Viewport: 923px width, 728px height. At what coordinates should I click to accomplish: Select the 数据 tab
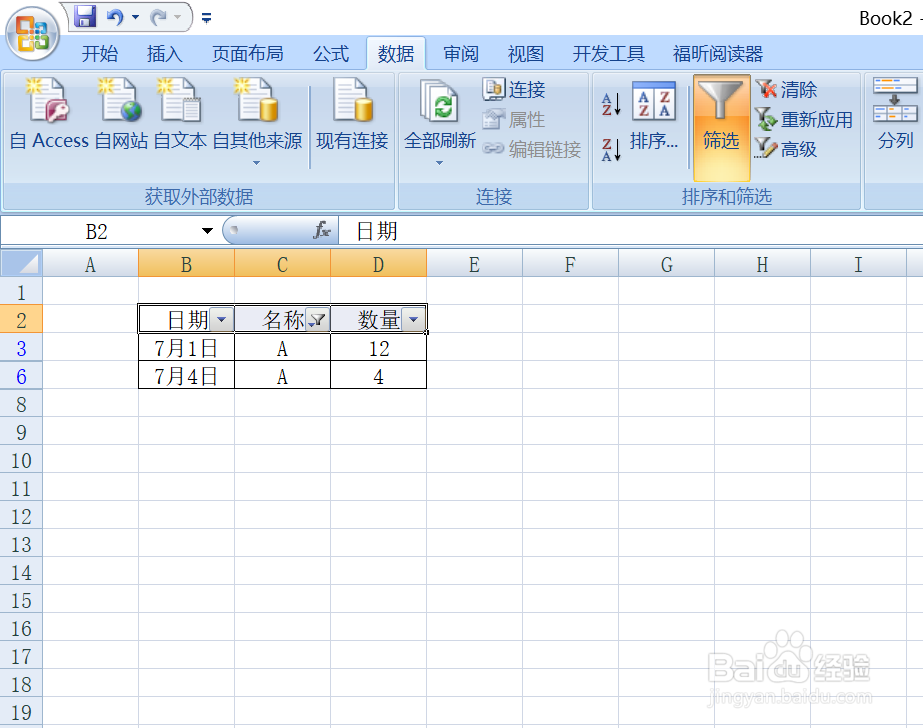coord(396,54)
